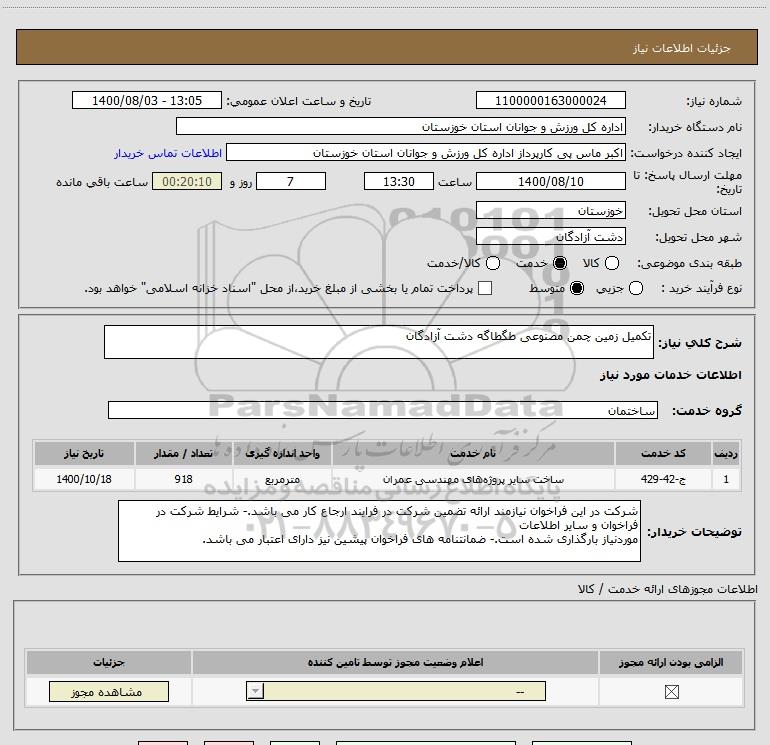Click the اعلام وضعیت مجوز توسط تامین کننده header
The height and width of the screenshot is (745, 770).
[395, 662]
